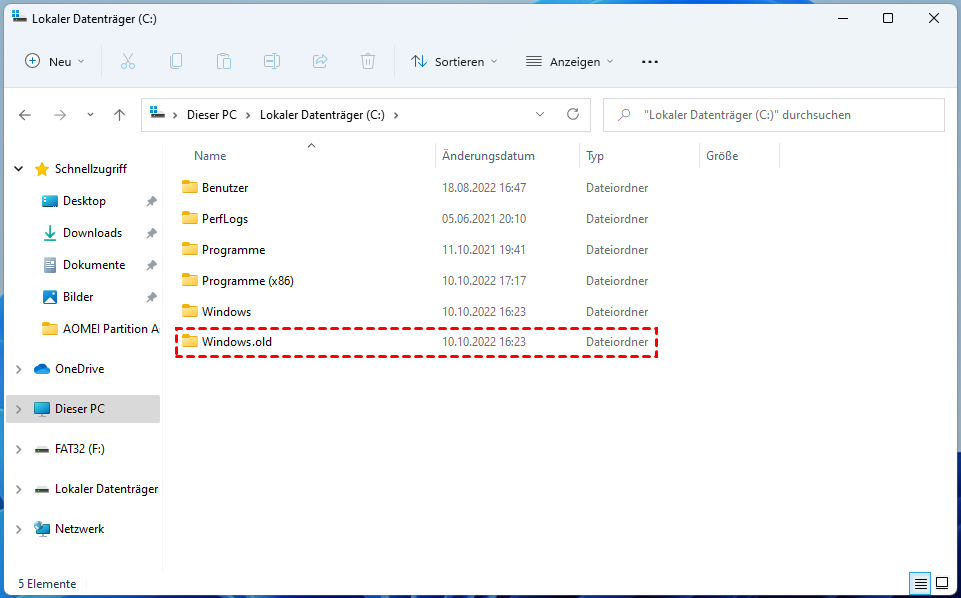Click the Benutzer folder icon
The image size is (961, 598).
(190, 187)
